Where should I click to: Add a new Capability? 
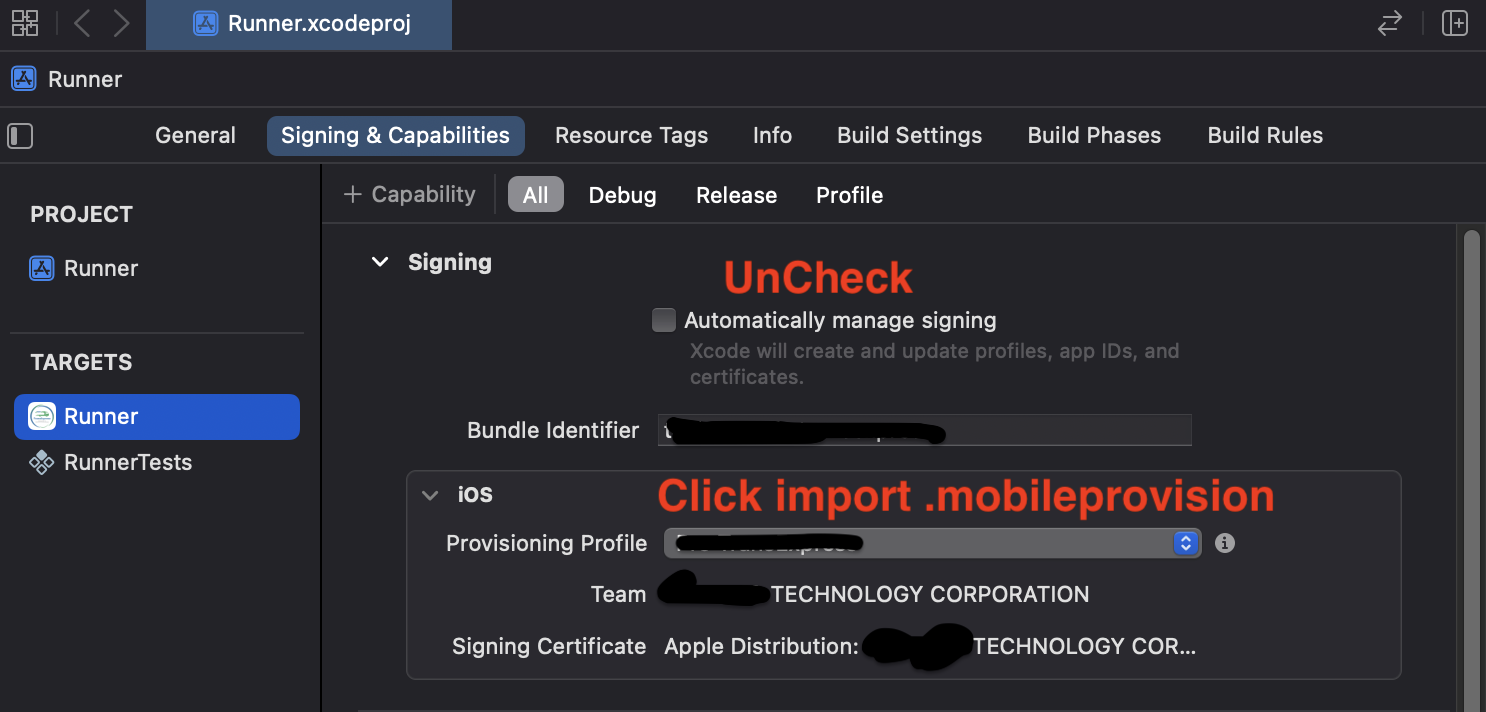pos(409,194)
